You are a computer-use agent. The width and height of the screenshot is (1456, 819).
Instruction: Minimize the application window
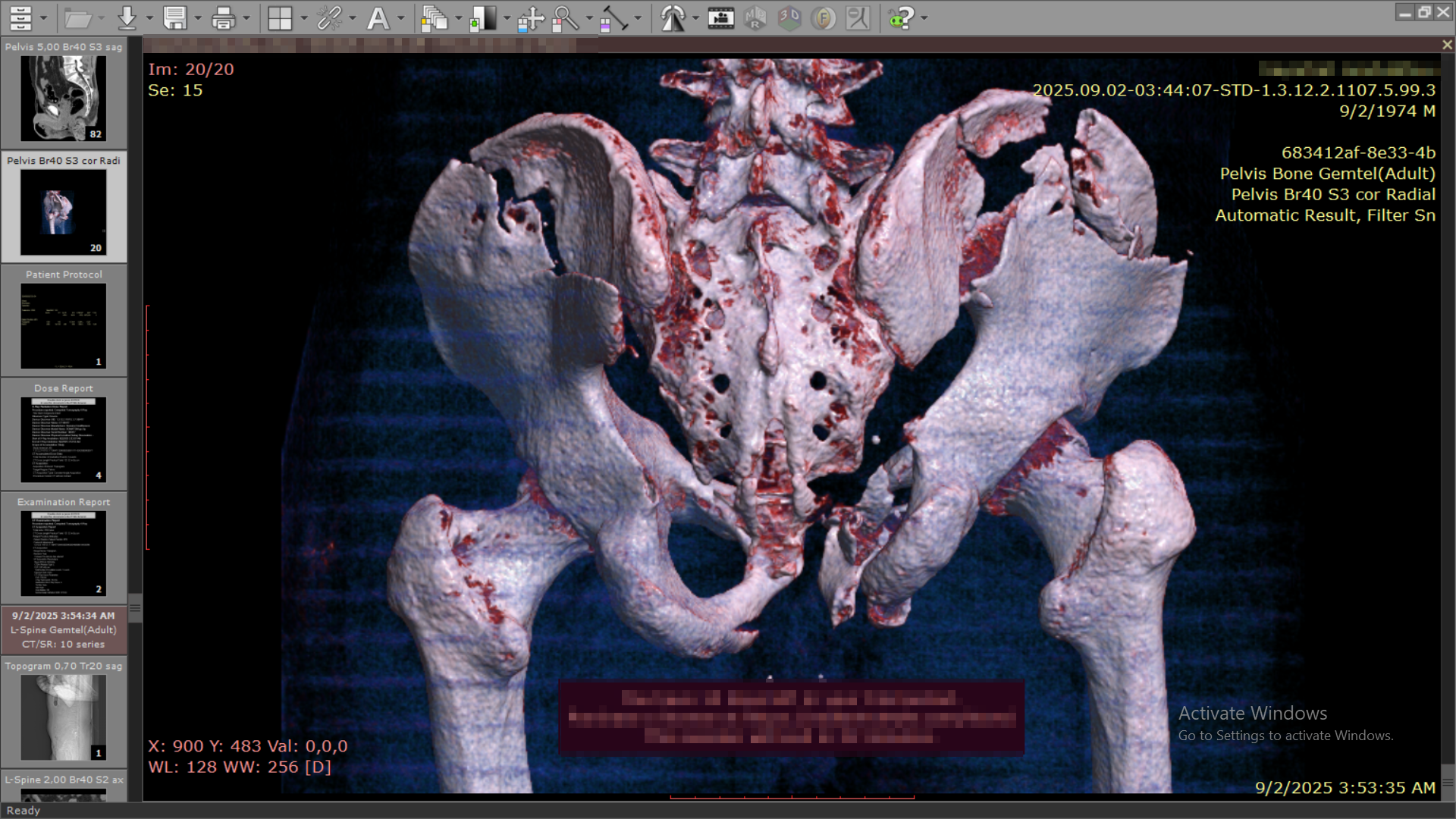(1404, 12)
